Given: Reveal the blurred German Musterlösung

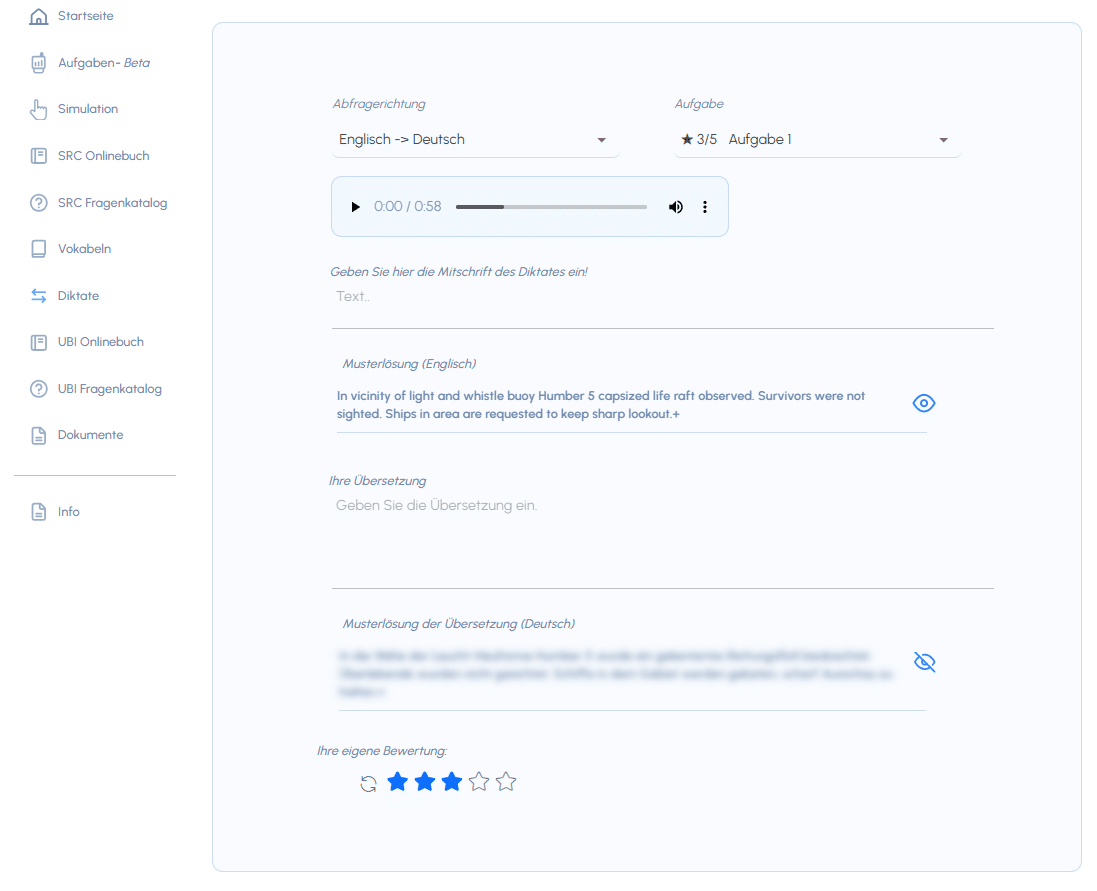Looking at the screenshot, I should pos(924,662).
